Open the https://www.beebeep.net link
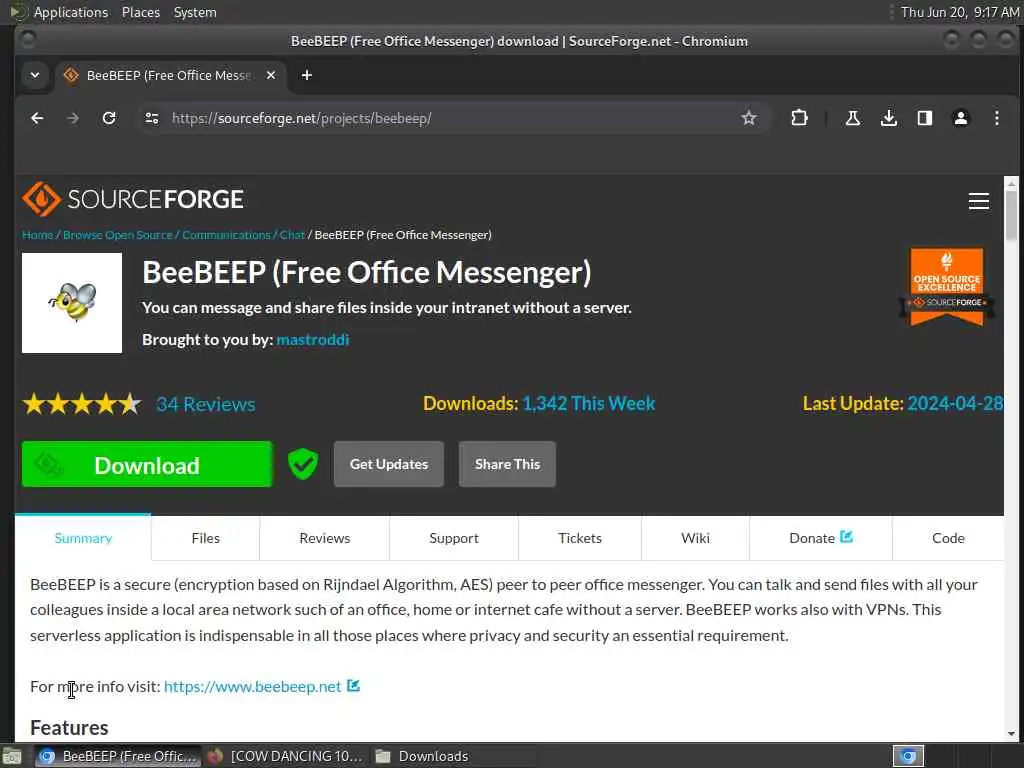 tap(253, 686)
